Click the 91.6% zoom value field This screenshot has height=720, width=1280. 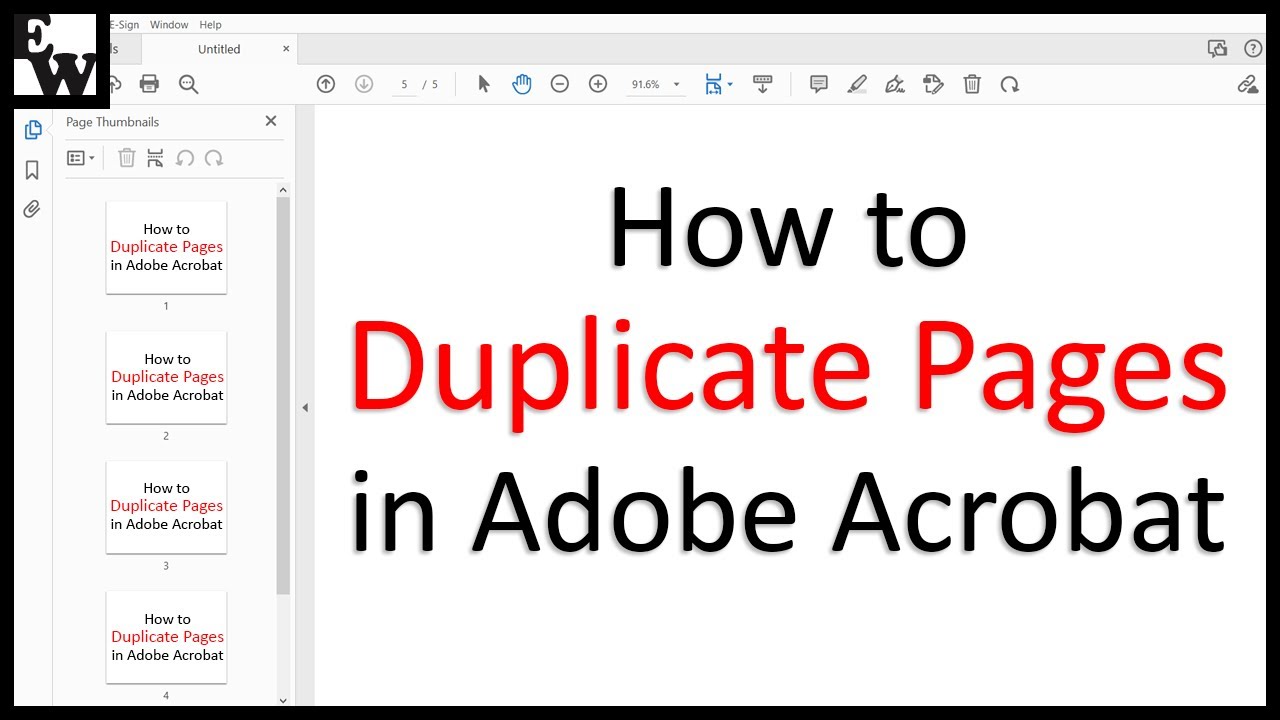pos(645,85)
